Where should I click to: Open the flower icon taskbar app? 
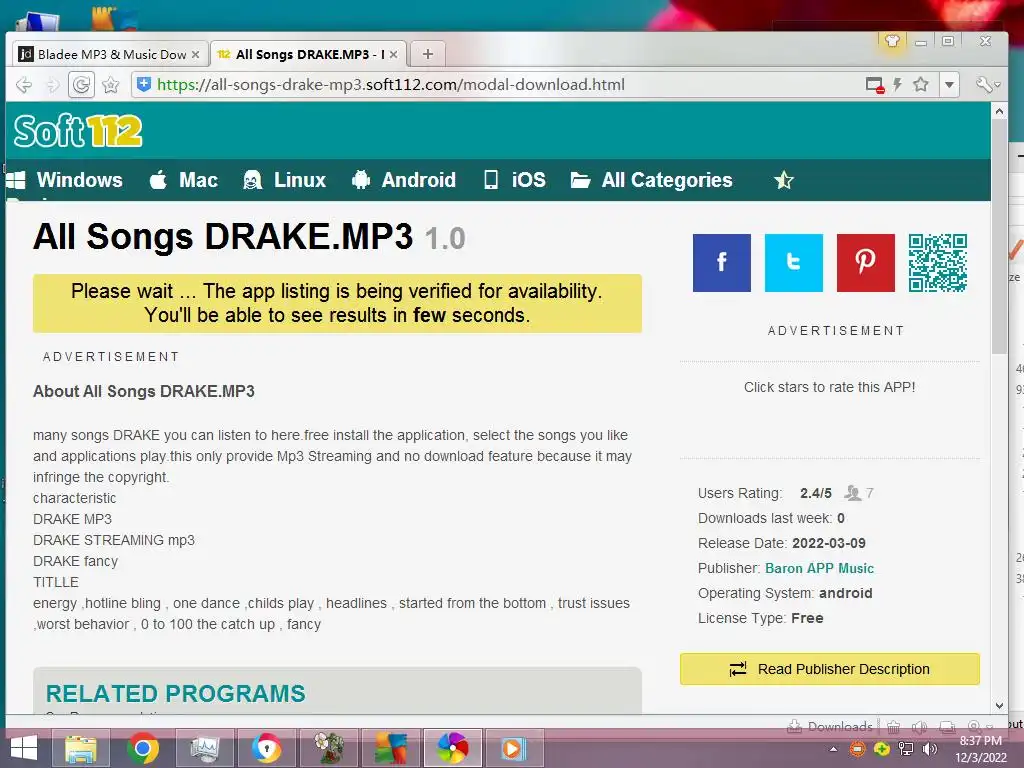(328, 748)
